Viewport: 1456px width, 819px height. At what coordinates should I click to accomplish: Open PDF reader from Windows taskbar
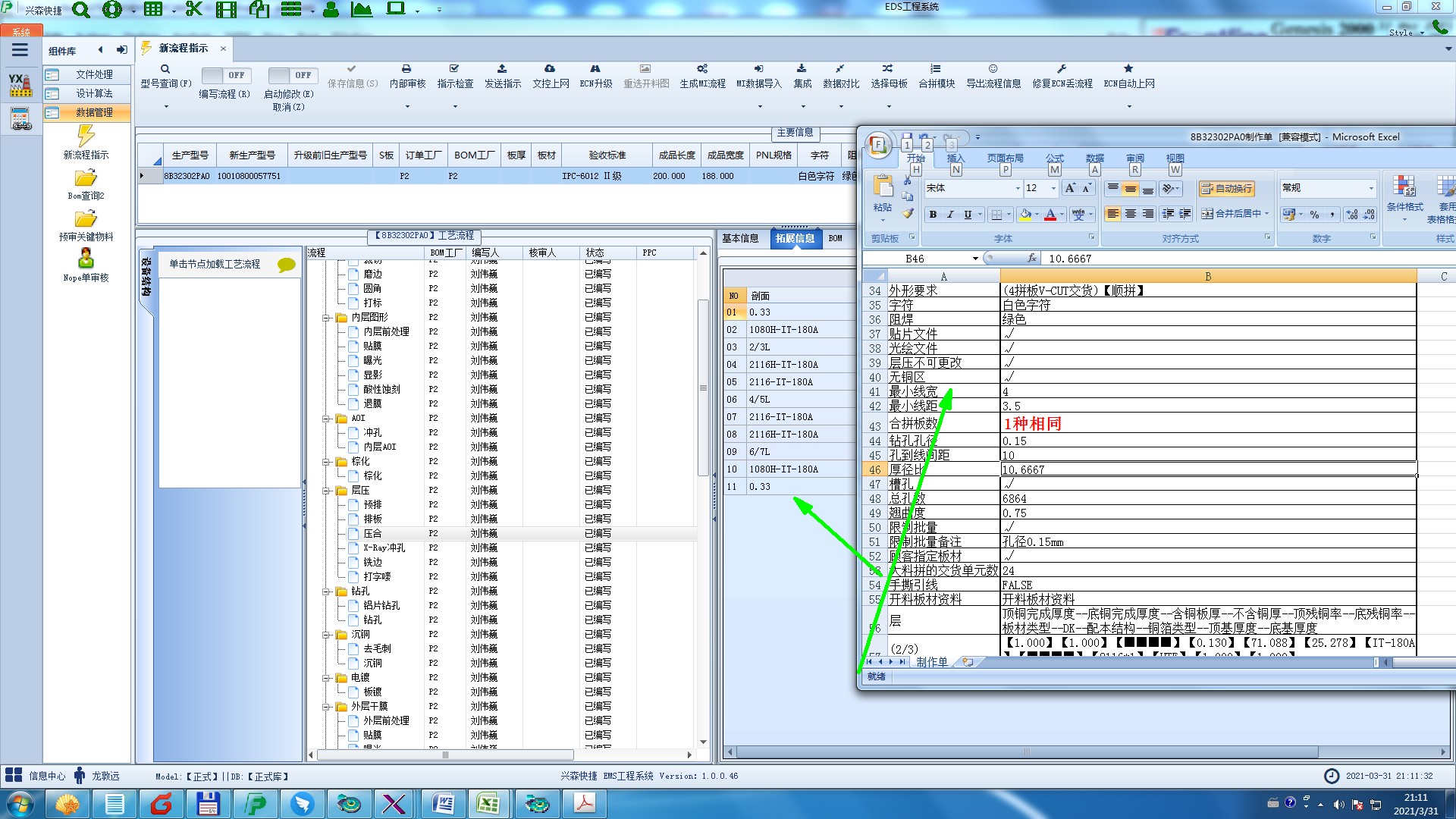point(584,803)
